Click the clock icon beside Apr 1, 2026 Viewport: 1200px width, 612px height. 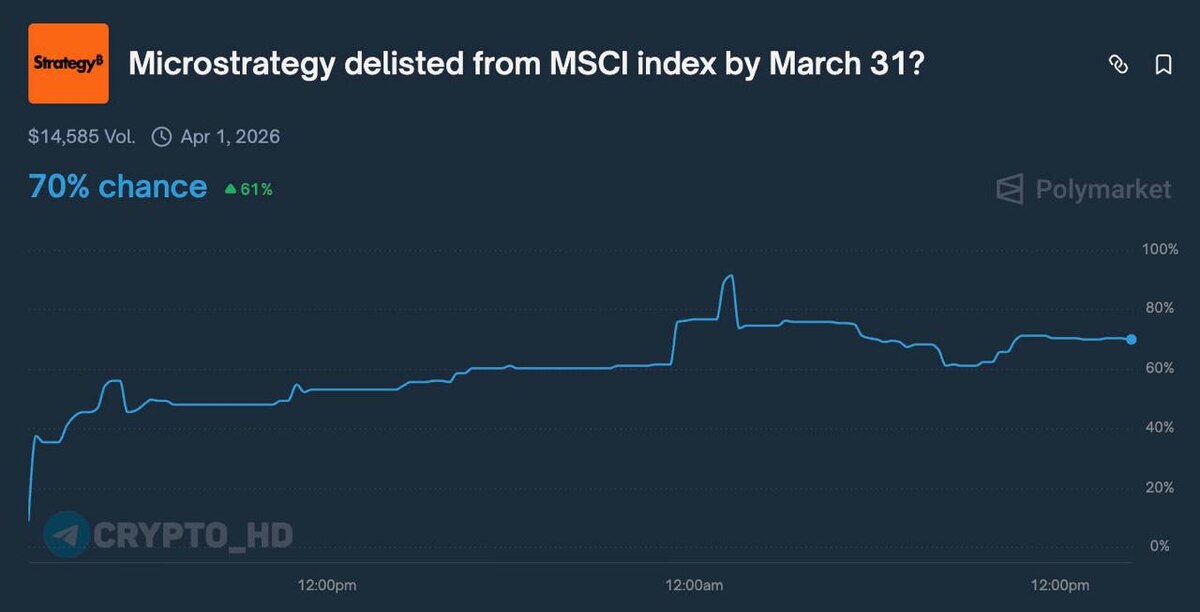(161, 137)
